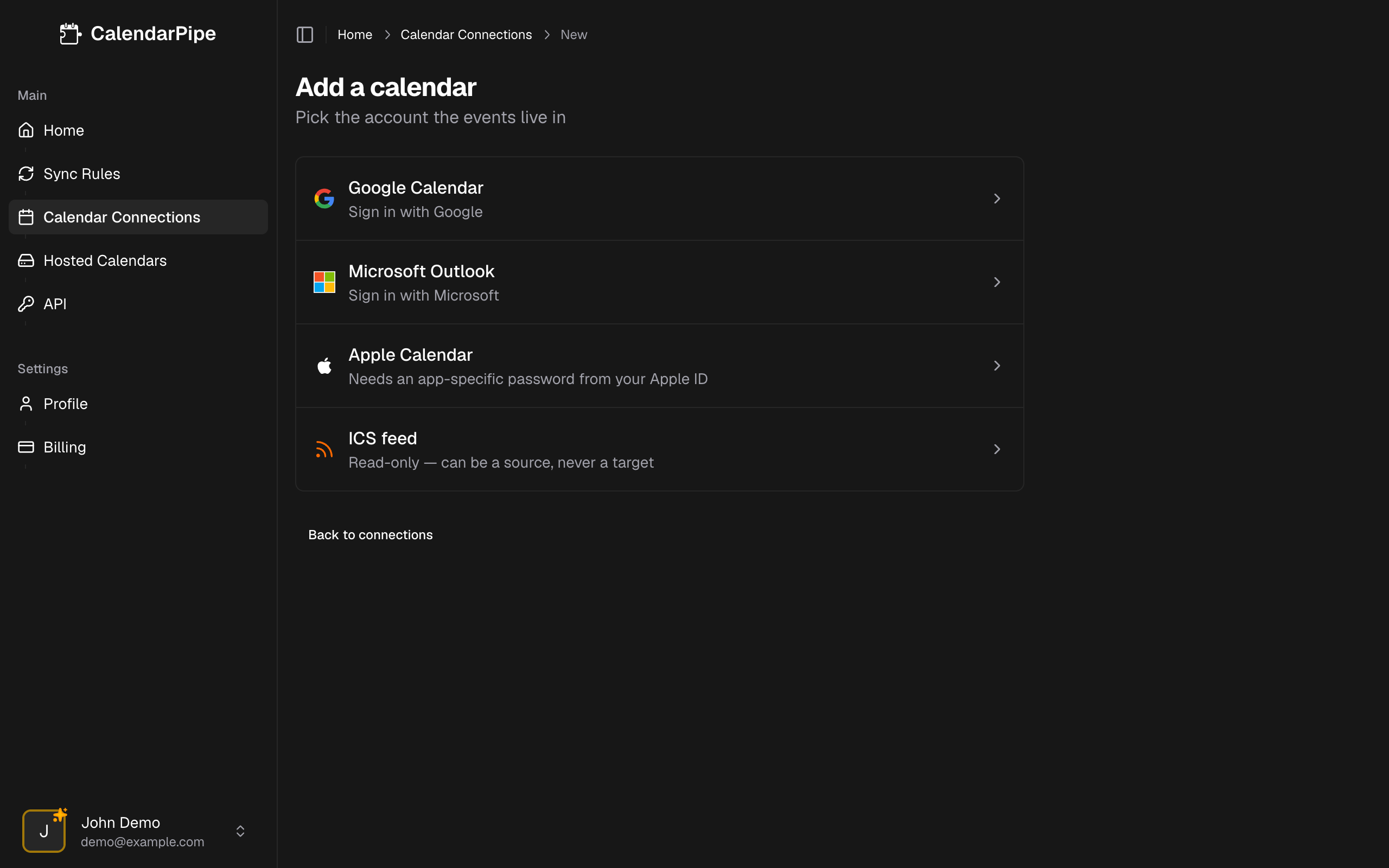Viewport: 1389px width, 868px height.
Task: Click the Home breadcrumb link
Action: [355, 34]
